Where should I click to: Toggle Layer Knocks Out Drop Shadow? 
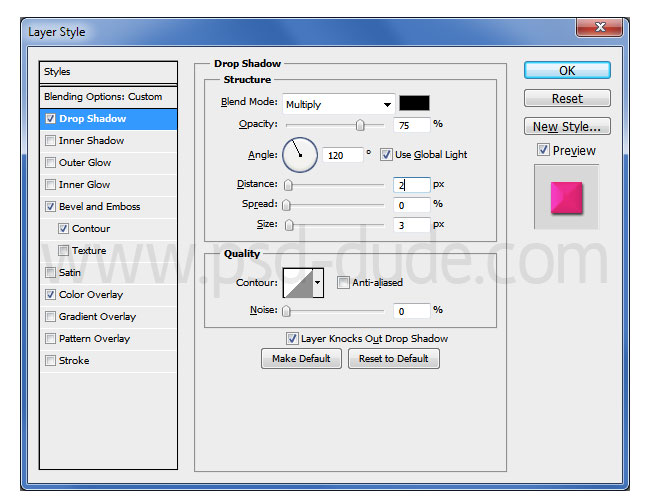[292, 339]
